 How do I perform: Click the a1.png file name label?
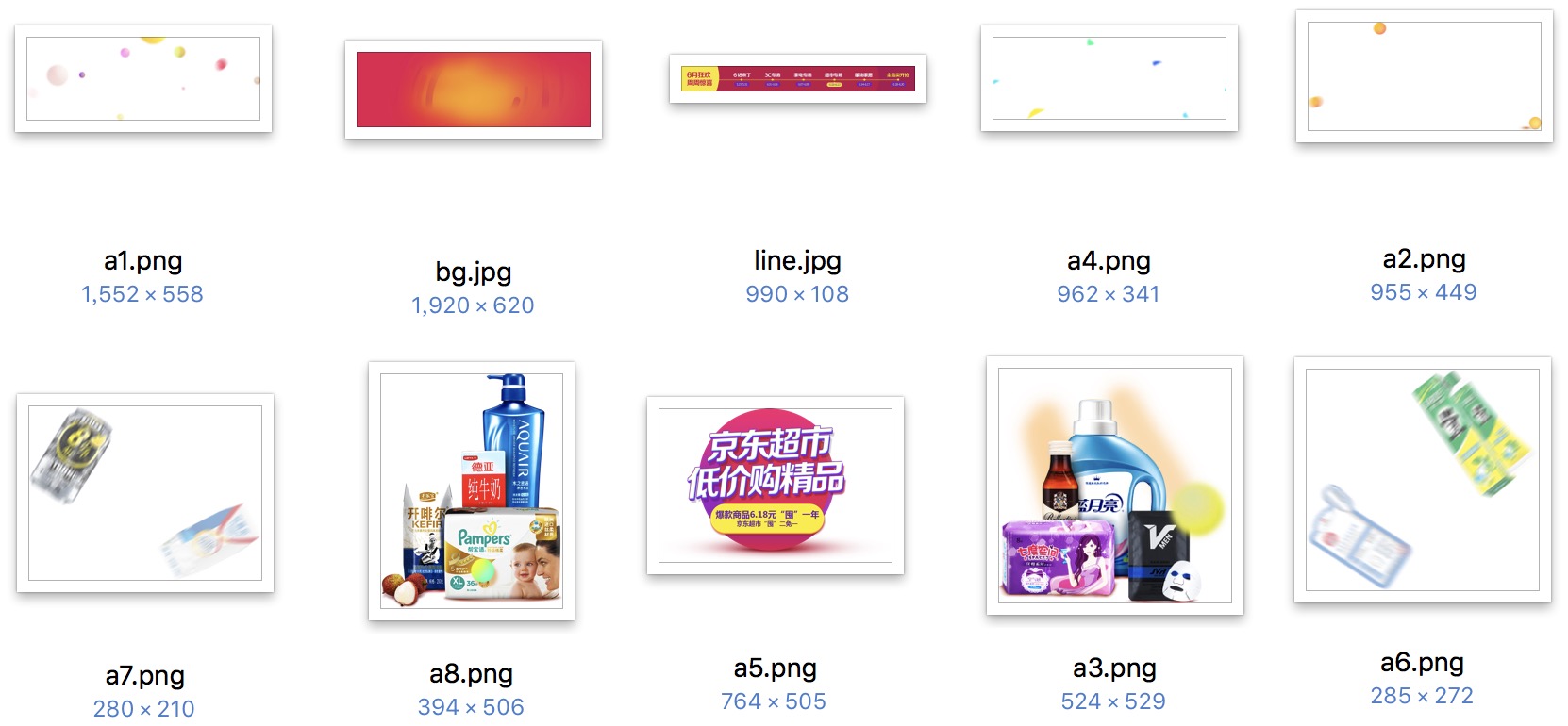[x=143, y=260]
